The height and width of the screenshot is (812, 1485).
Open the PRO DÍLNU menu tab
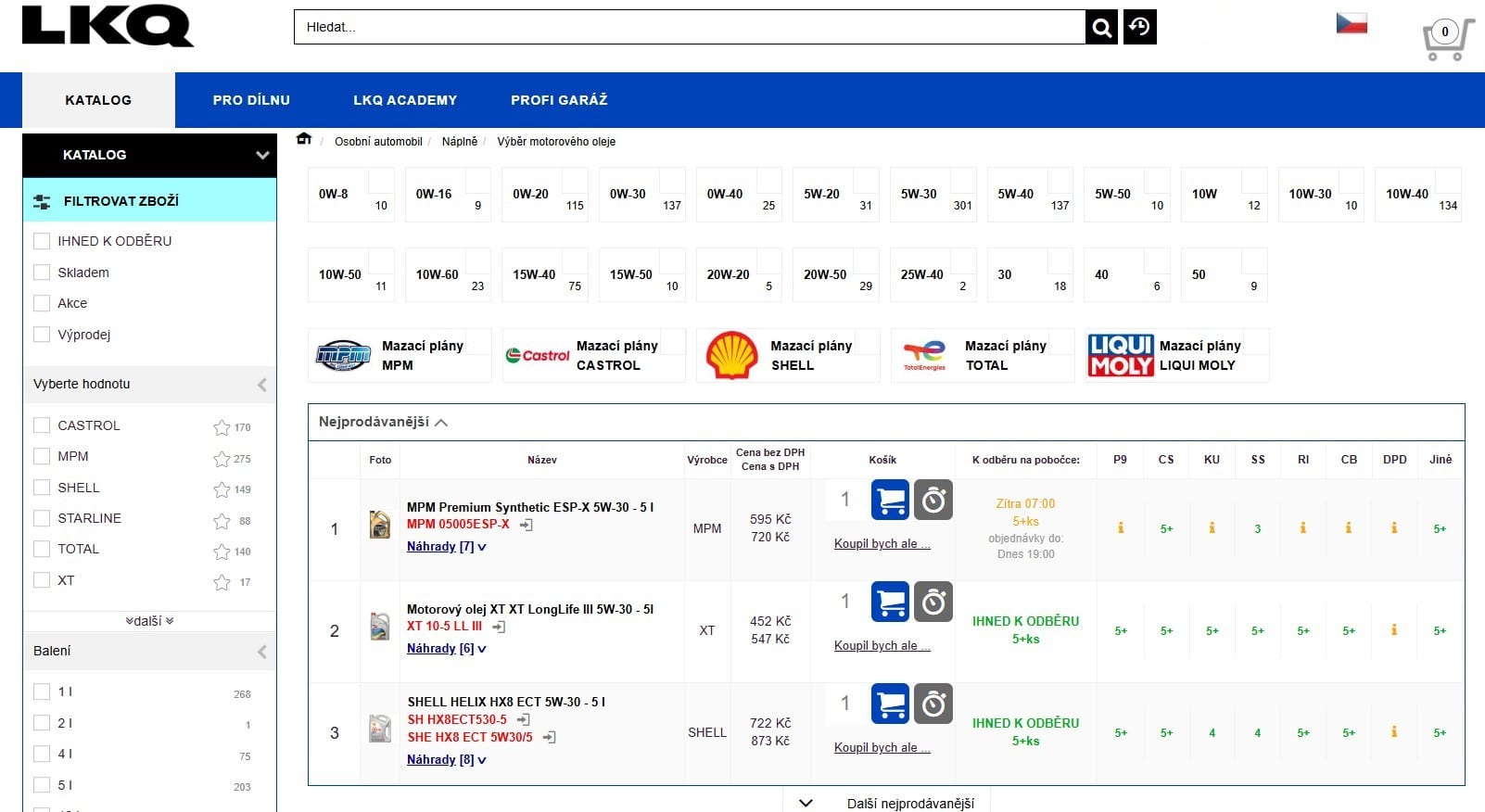(251, 100)
